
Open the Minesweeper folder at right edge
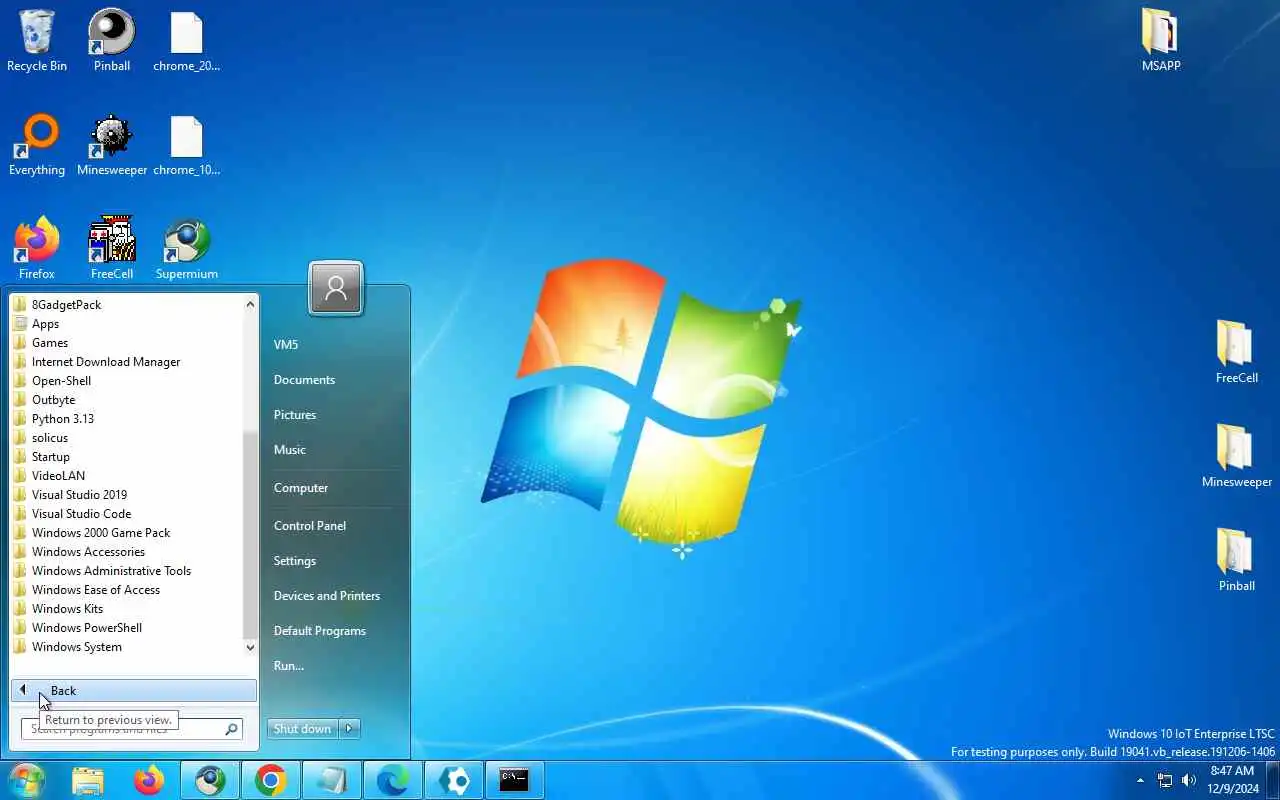pyautogui.click(x=1236, y=456)
